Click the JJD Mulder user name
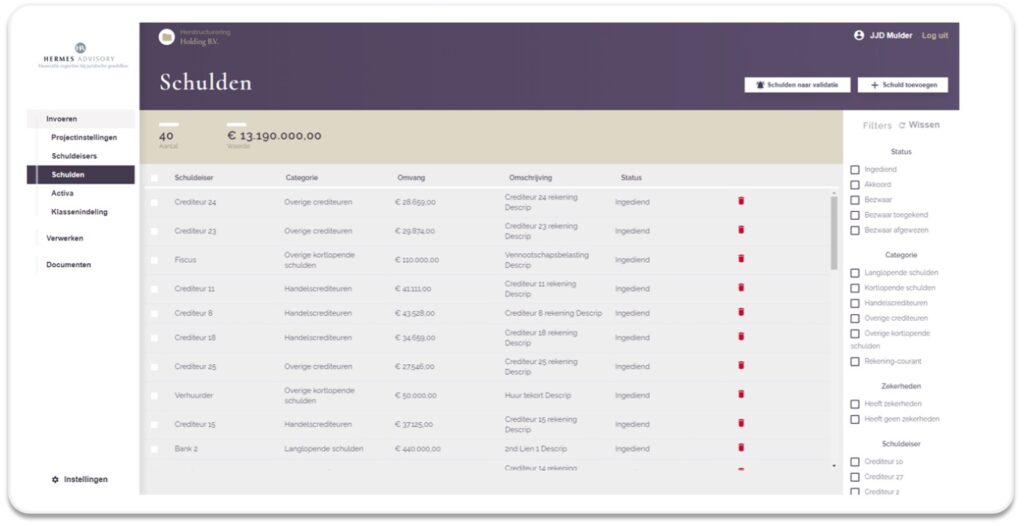The height and width of the screenshot is (526, 1024). tap(891, 35)
